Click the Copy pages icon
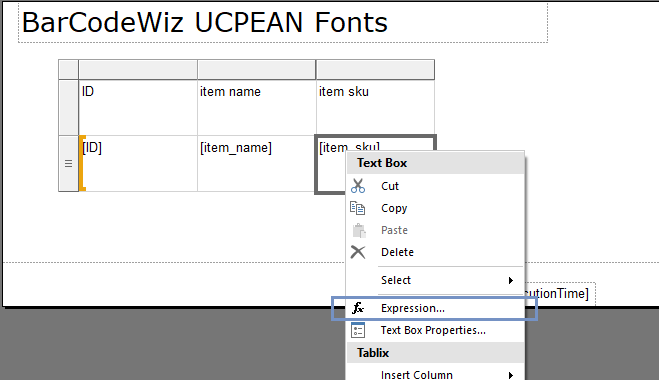 pyautogui.click(x=357, y=208)
